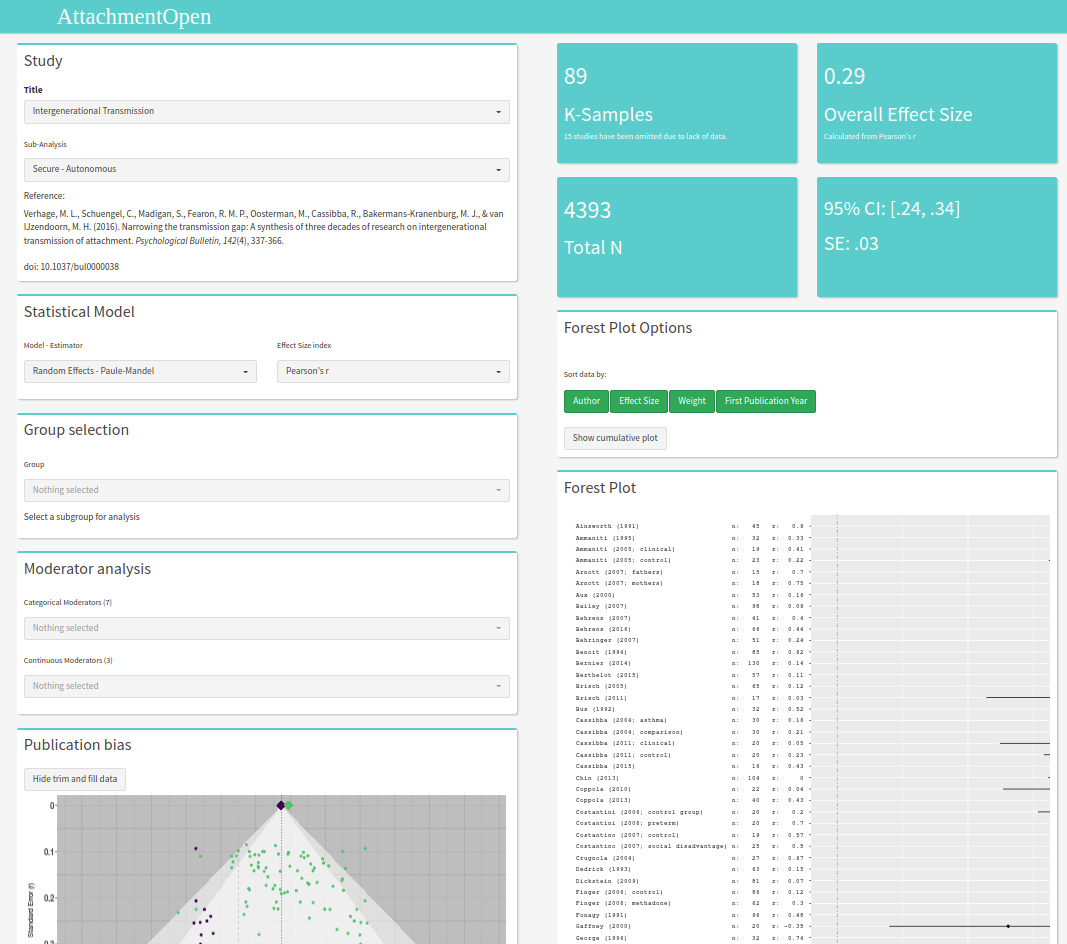Click the Verhage et al. reference text
Screen dimensions: 1067x944
tap(264, 227)
